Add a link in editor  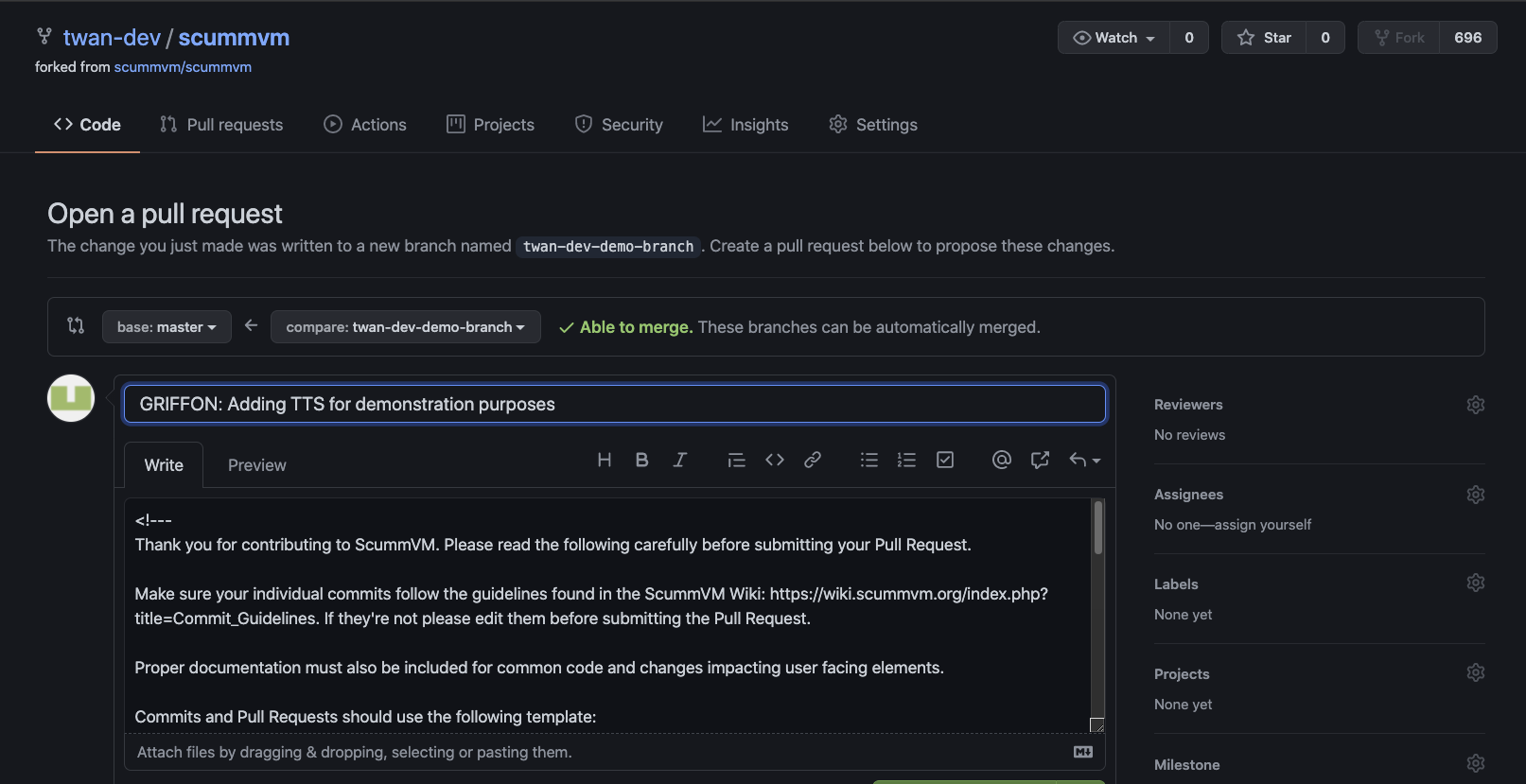click(813, 460)
